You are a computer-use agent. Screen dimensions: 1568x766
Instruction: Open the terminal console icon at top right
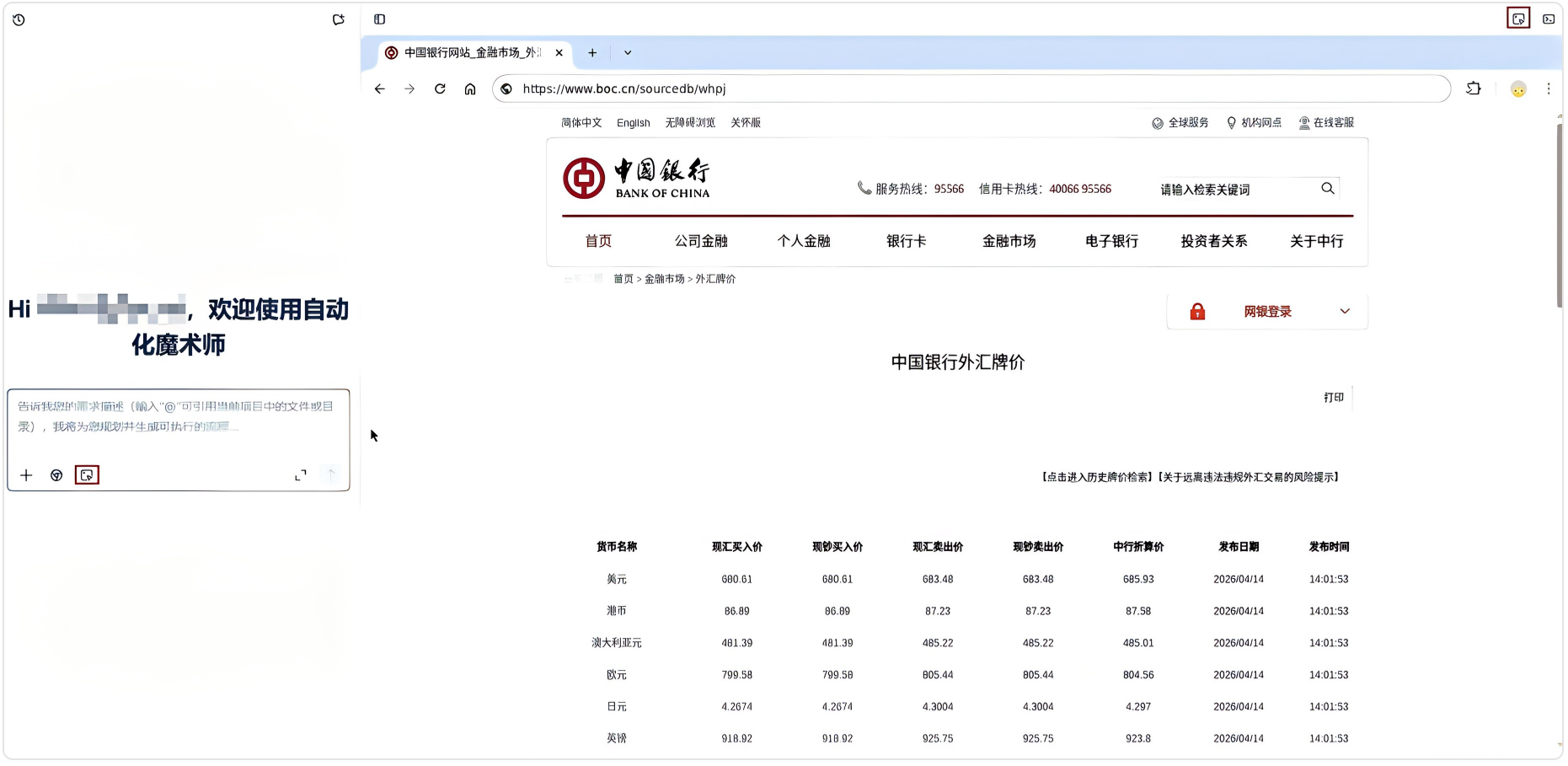[x=1549, y=19]
